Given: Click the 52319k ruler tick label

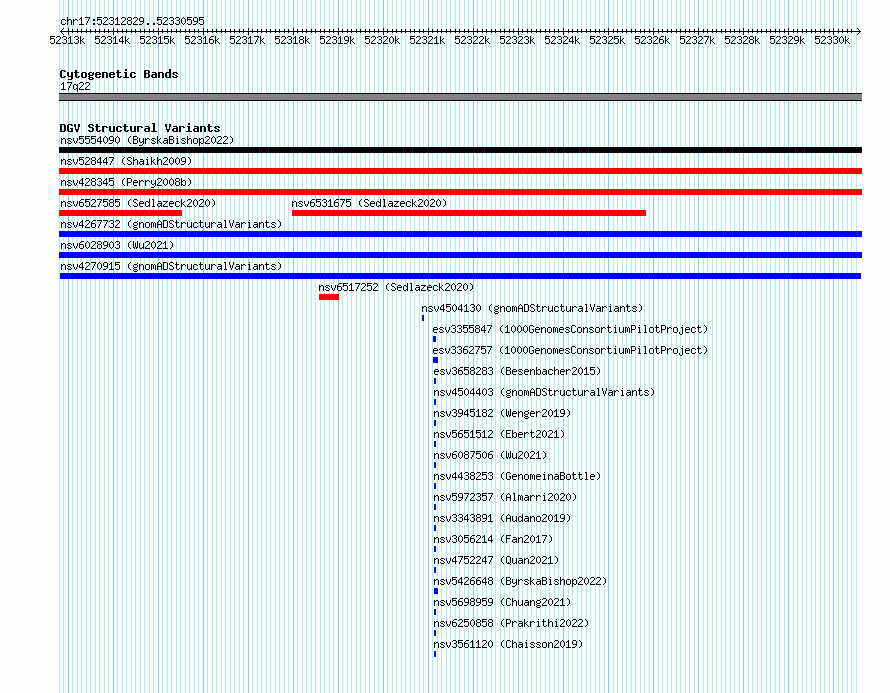Looking at the screenshot, I should (337, 40).
